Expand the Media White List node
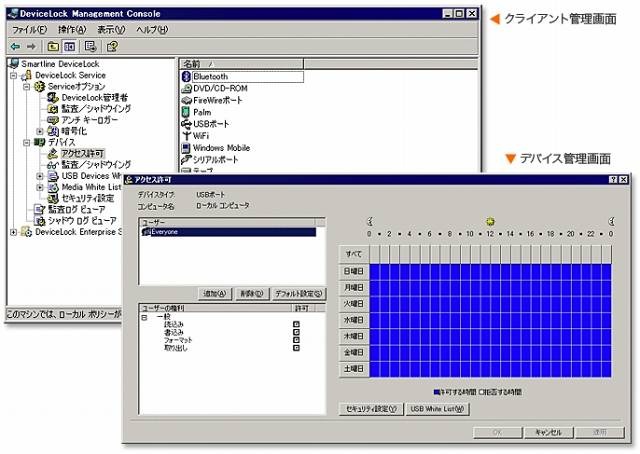Image resolution: width=640 pixels, height=454 pixels. point(40,187)
